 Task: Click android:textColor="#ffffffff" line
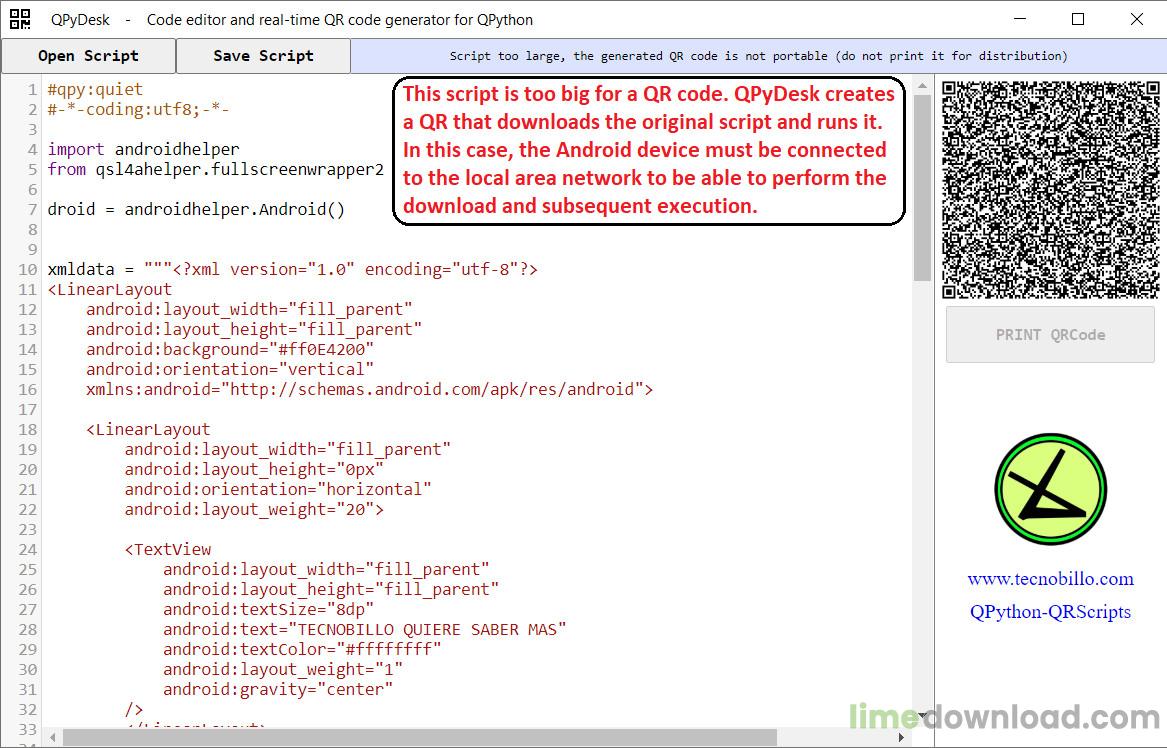point(302,650)
